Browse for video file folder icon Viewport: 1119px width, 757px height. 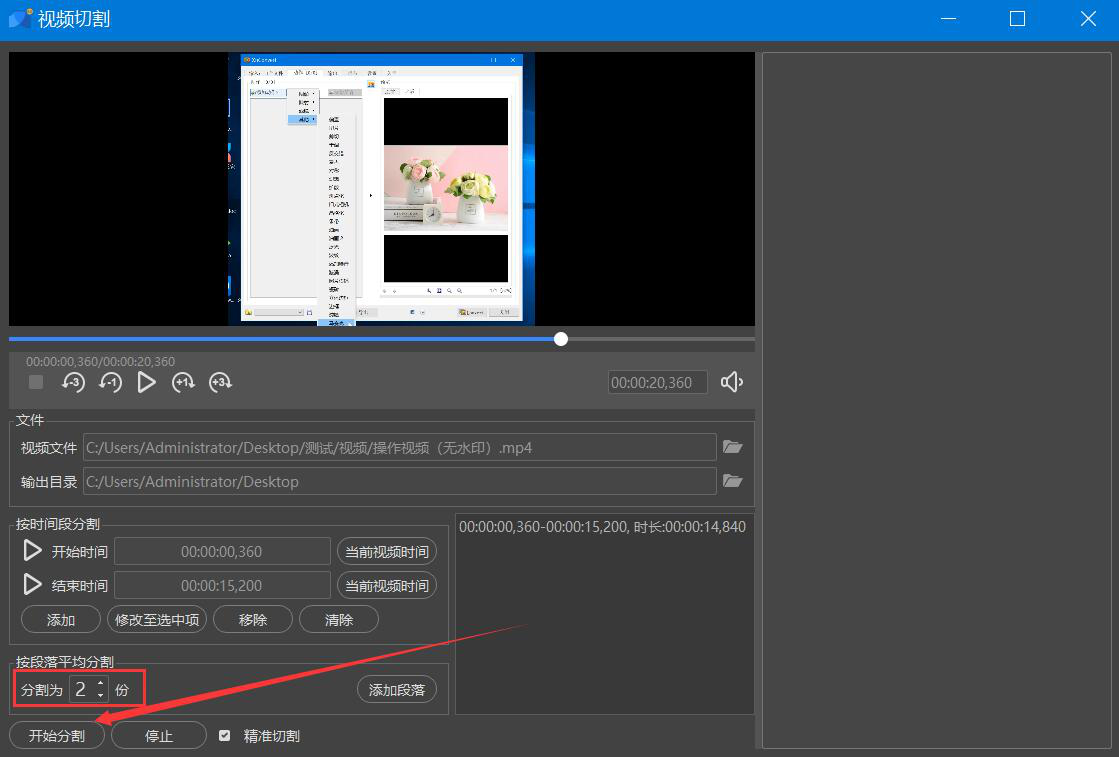click(733, 447)
